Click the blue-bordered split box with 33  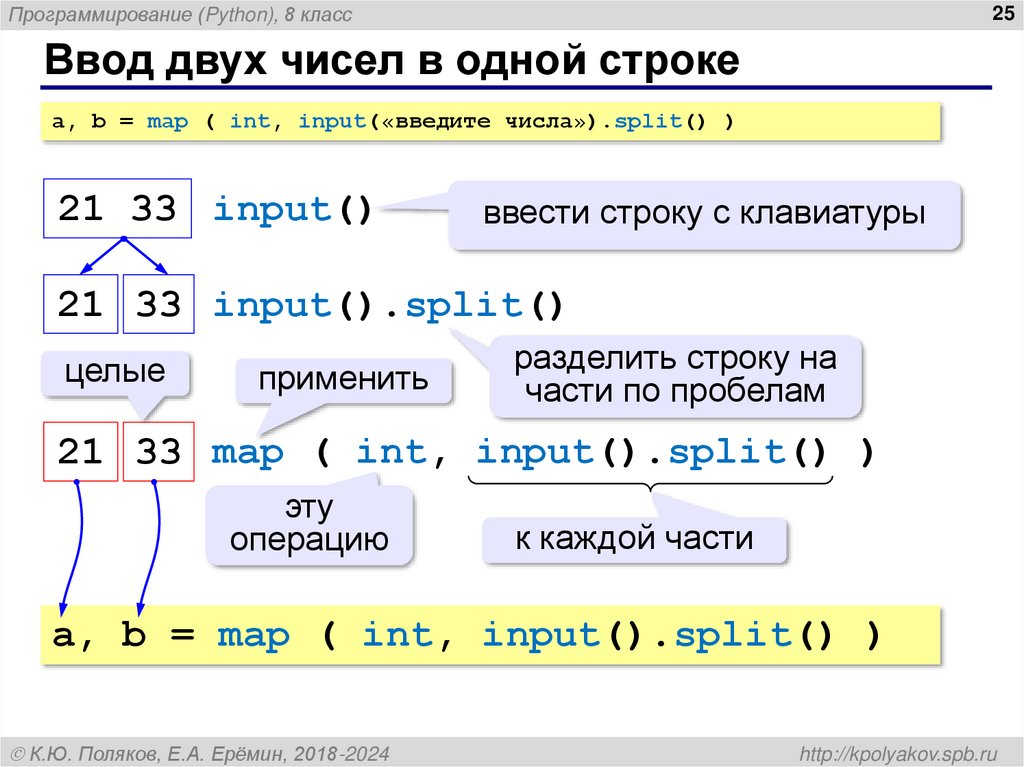pos(159,304)
